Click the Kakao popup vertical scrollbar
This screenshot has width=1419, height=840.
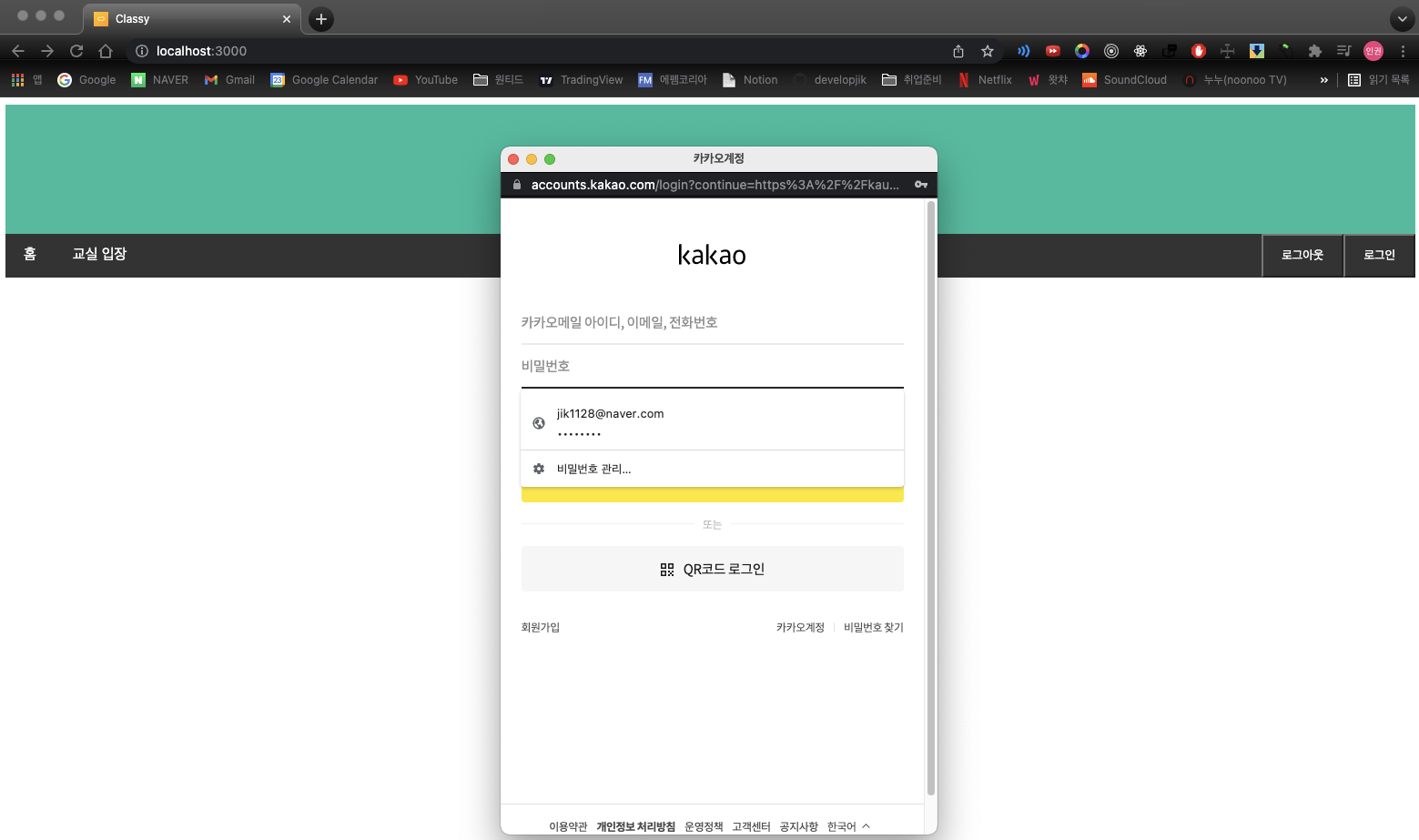[930, 499]
